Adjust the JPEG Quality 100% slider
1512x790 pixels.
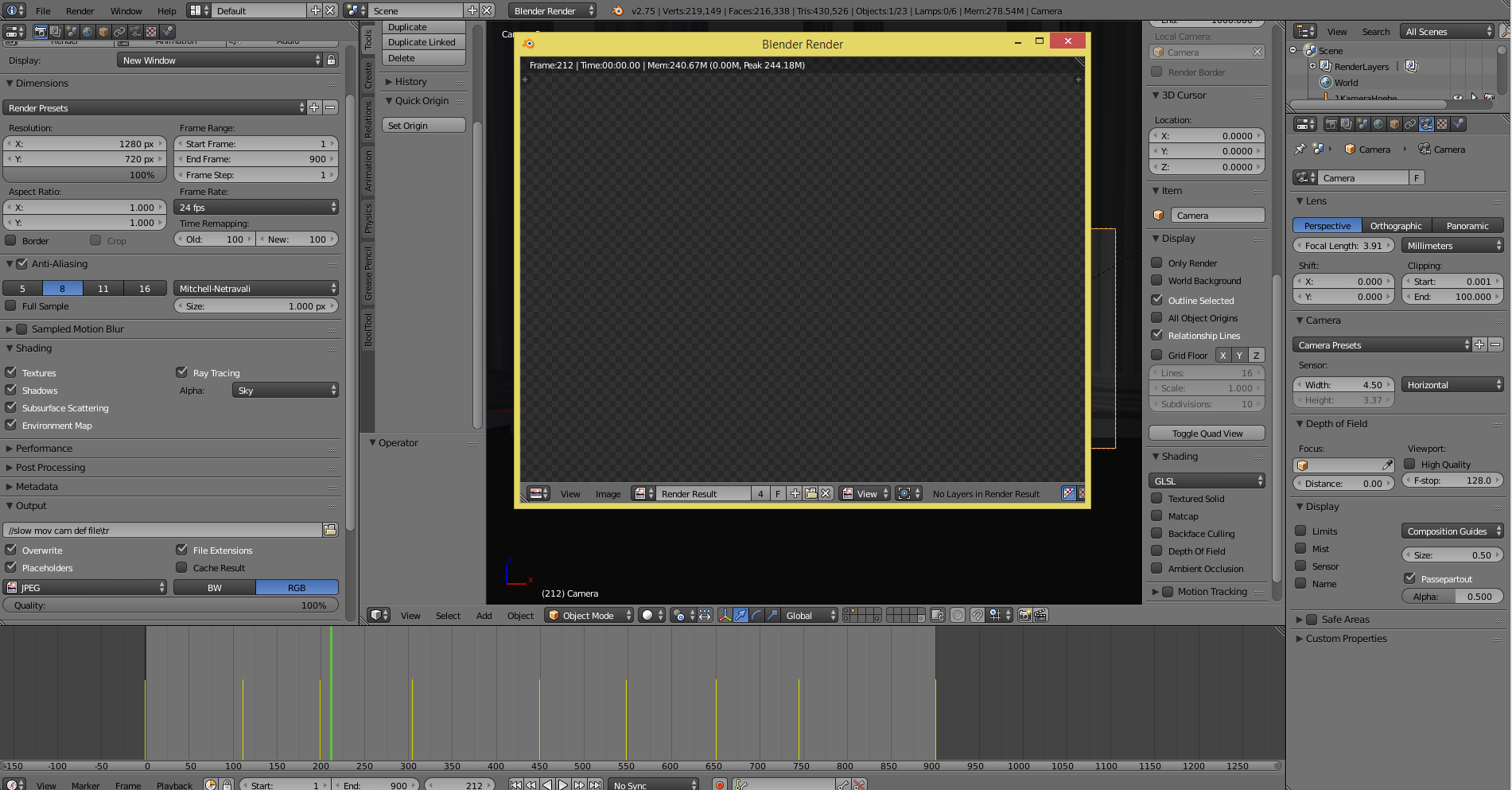pyautogui.click(x=171, y=605)
